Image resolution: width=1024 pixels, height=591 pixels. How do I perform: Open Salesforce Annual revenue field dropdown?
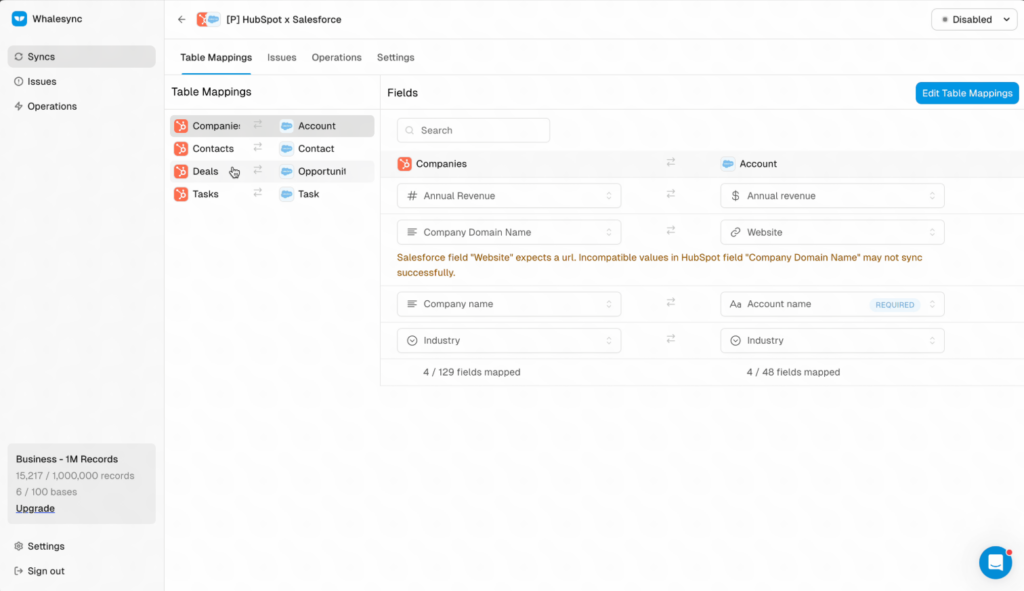pos(832,196)
